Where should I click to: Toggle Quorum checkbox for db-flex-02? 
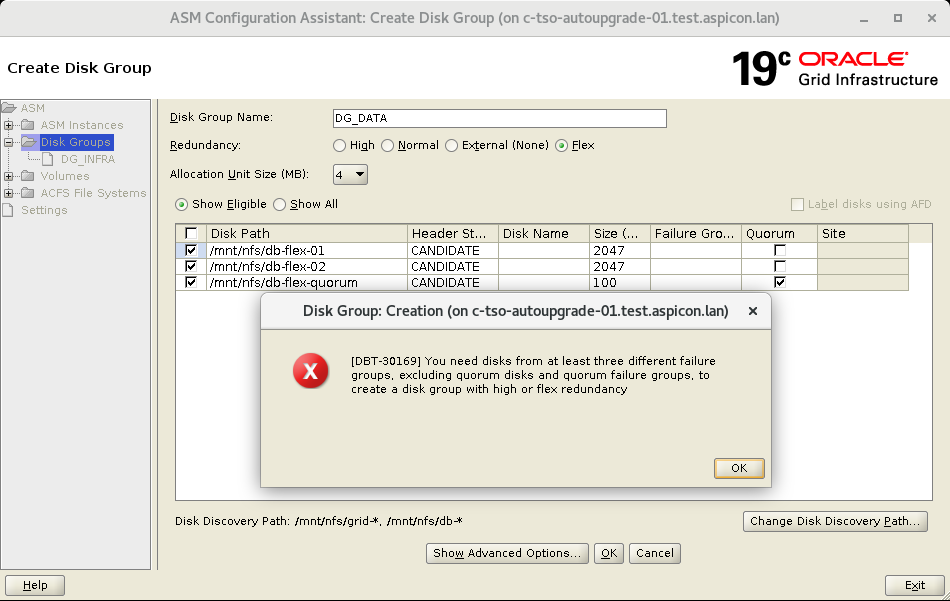coord(780,266)
